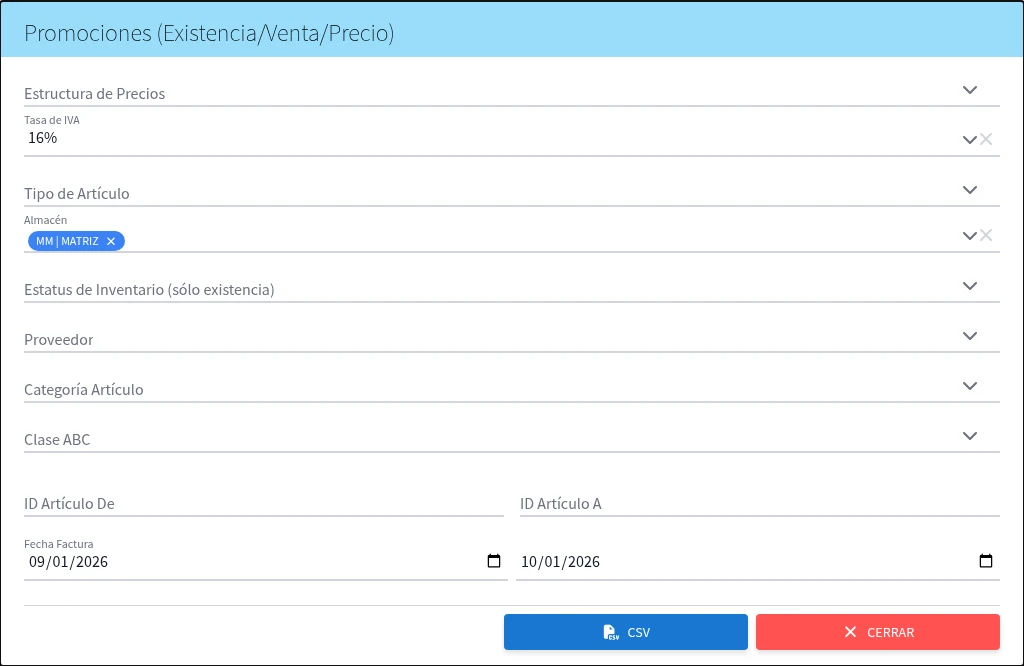
Task: Click the Promociones (Existencia/Venta/Precio) title
Action: pyautogui.click(x=209, y=33)
